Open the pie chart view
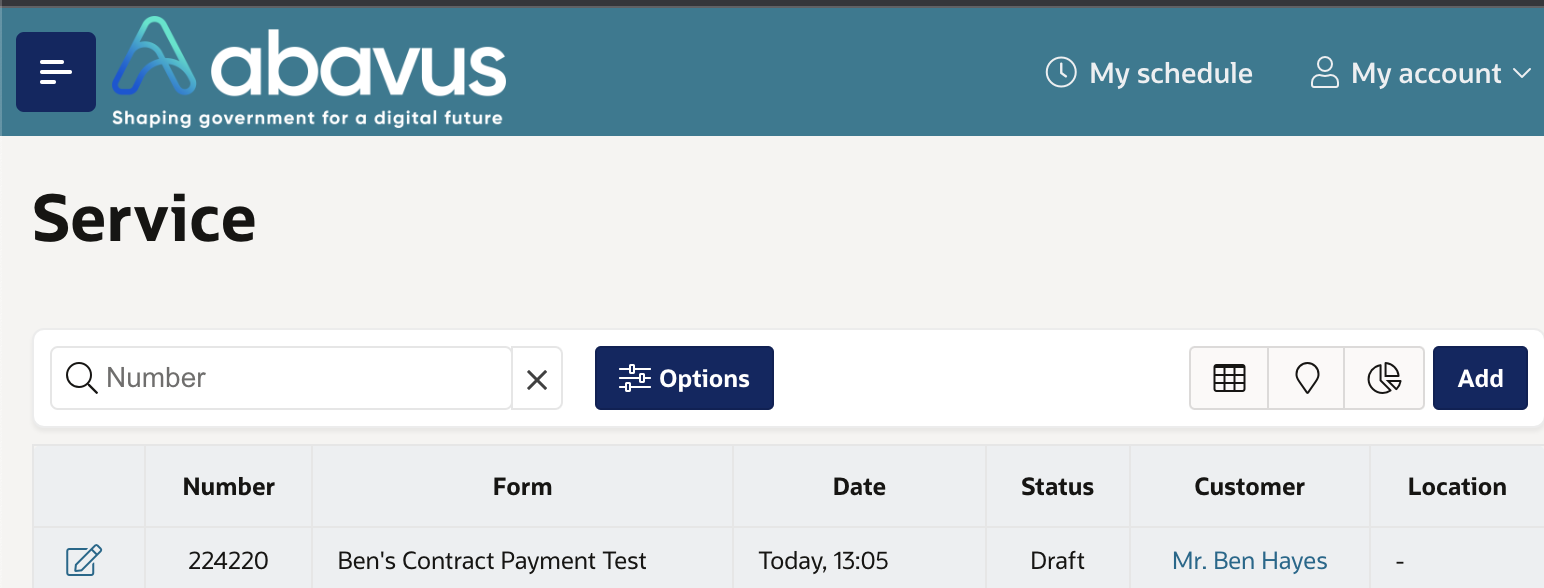 pyautogui.click(x=1384, y=378)
